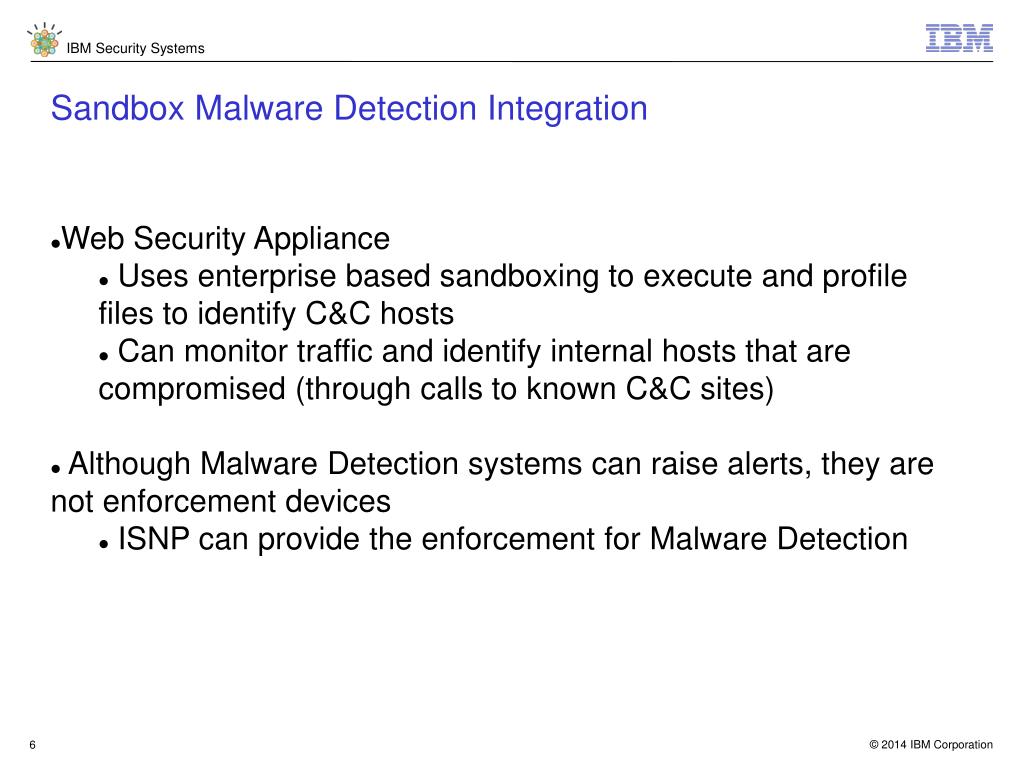
Task: Click the 'Can monitor traffic' bullet line
Action: [x=484, y=351]
